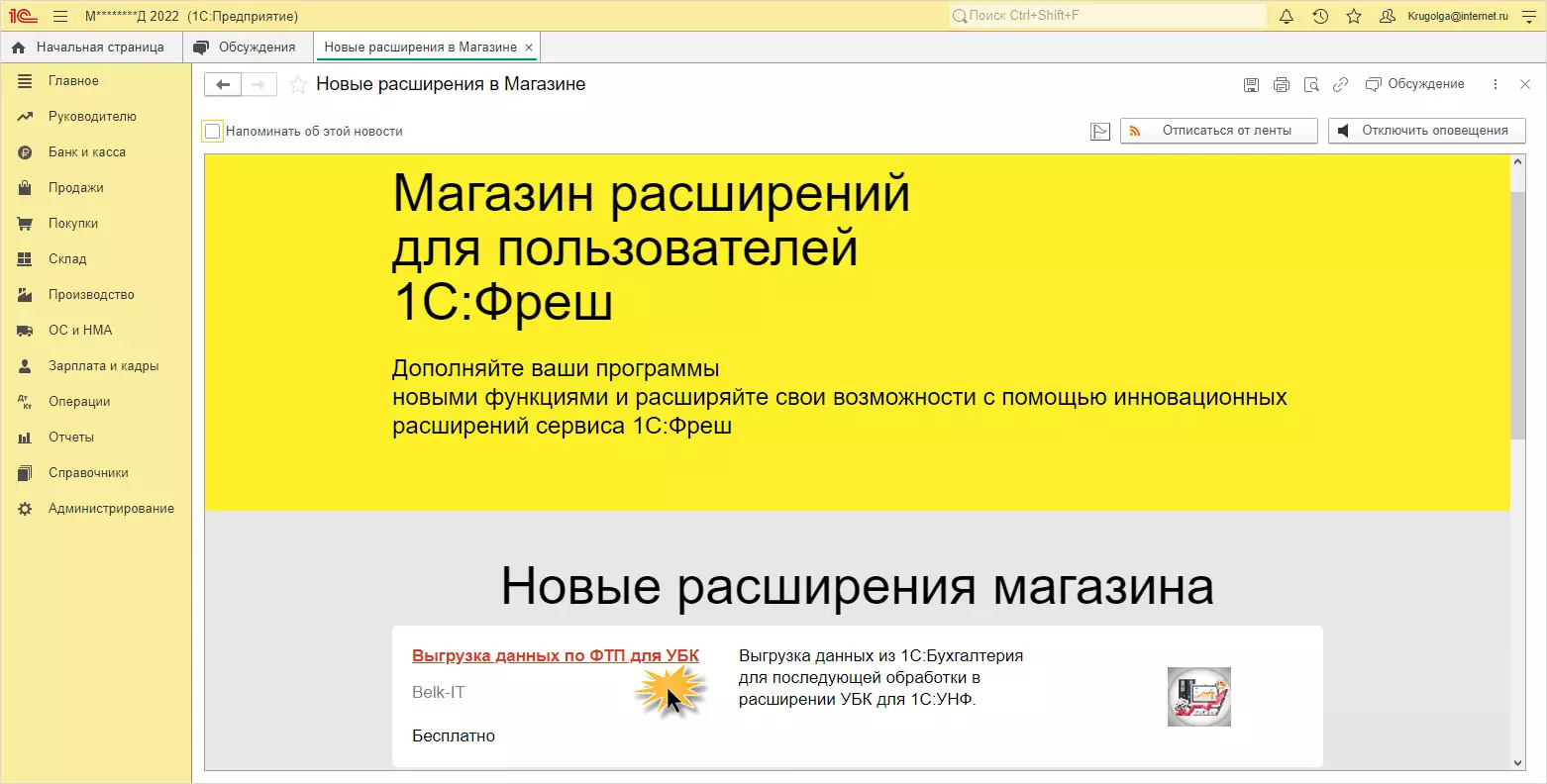This screenshot has height=784, width=1547.
Task: Close the news form with X
Action: [x=1525, y=85]
